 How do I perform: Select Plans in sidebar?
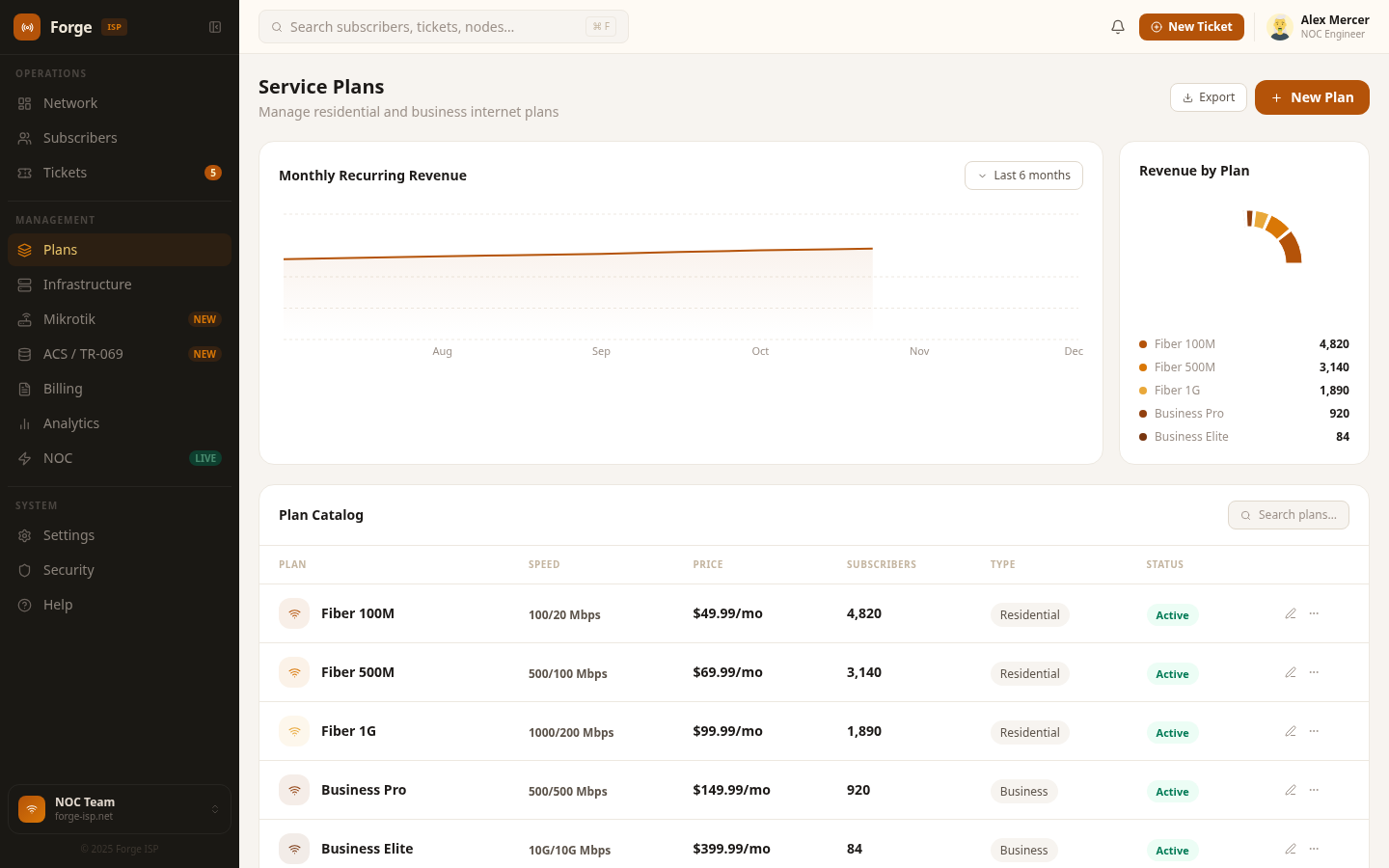(120, 250)
